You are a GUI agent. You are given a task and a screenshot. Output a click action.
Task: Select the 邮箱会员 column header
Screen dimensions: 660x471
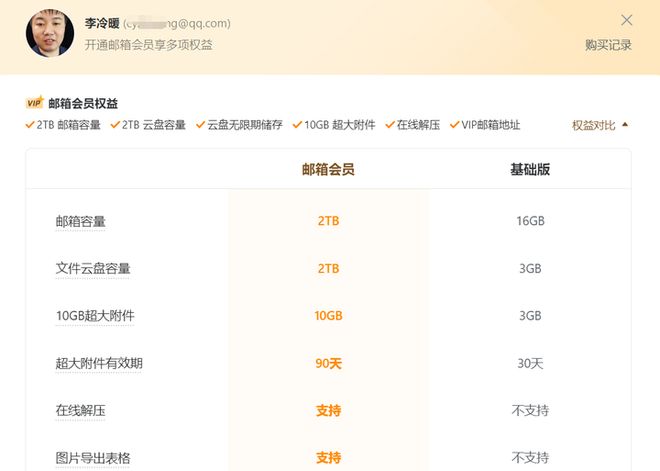pyautogui.click(x=328, y=170)
